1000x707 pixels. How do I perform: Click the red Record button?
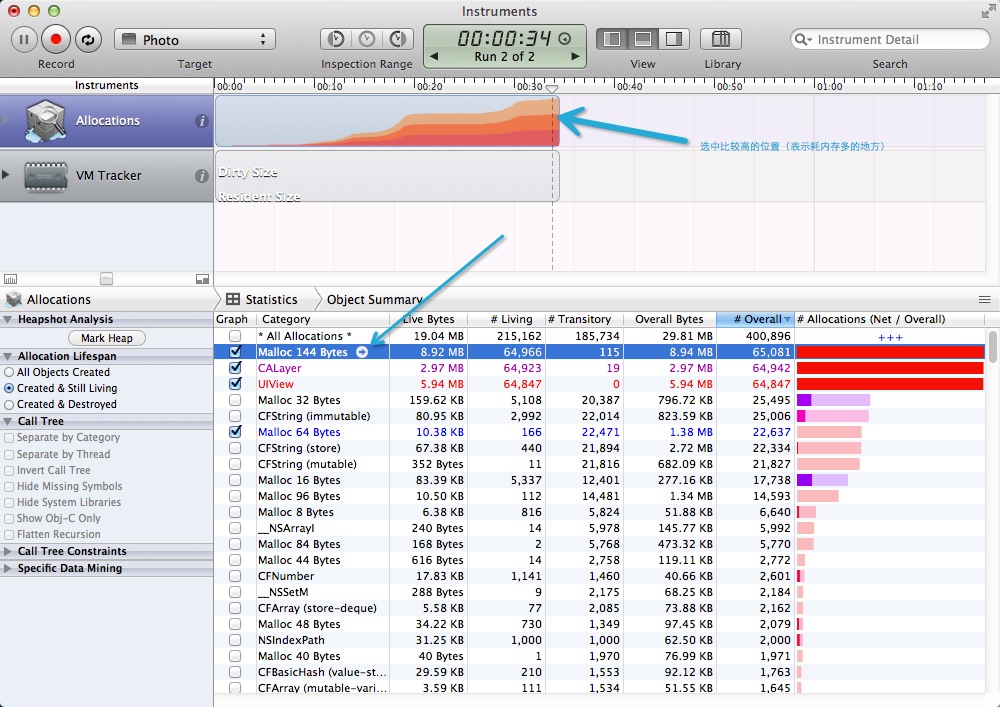(x=55, y=40)
